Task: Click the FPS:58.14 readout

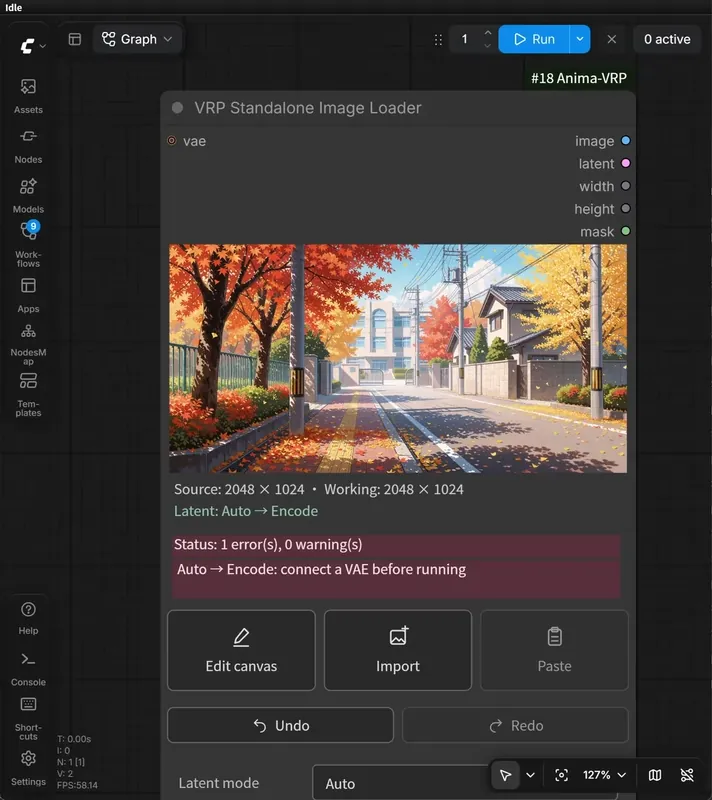Action: [77, 785]
